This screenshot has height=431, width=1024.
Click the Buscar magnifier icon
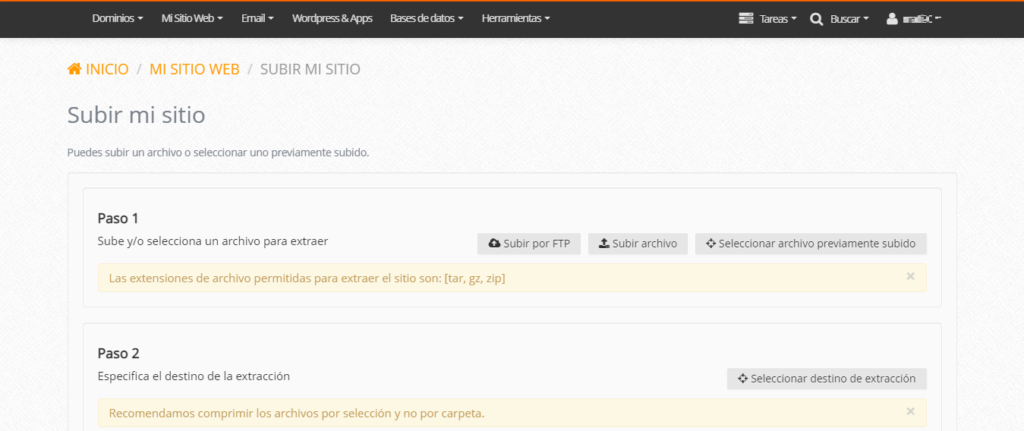[816, 19]
